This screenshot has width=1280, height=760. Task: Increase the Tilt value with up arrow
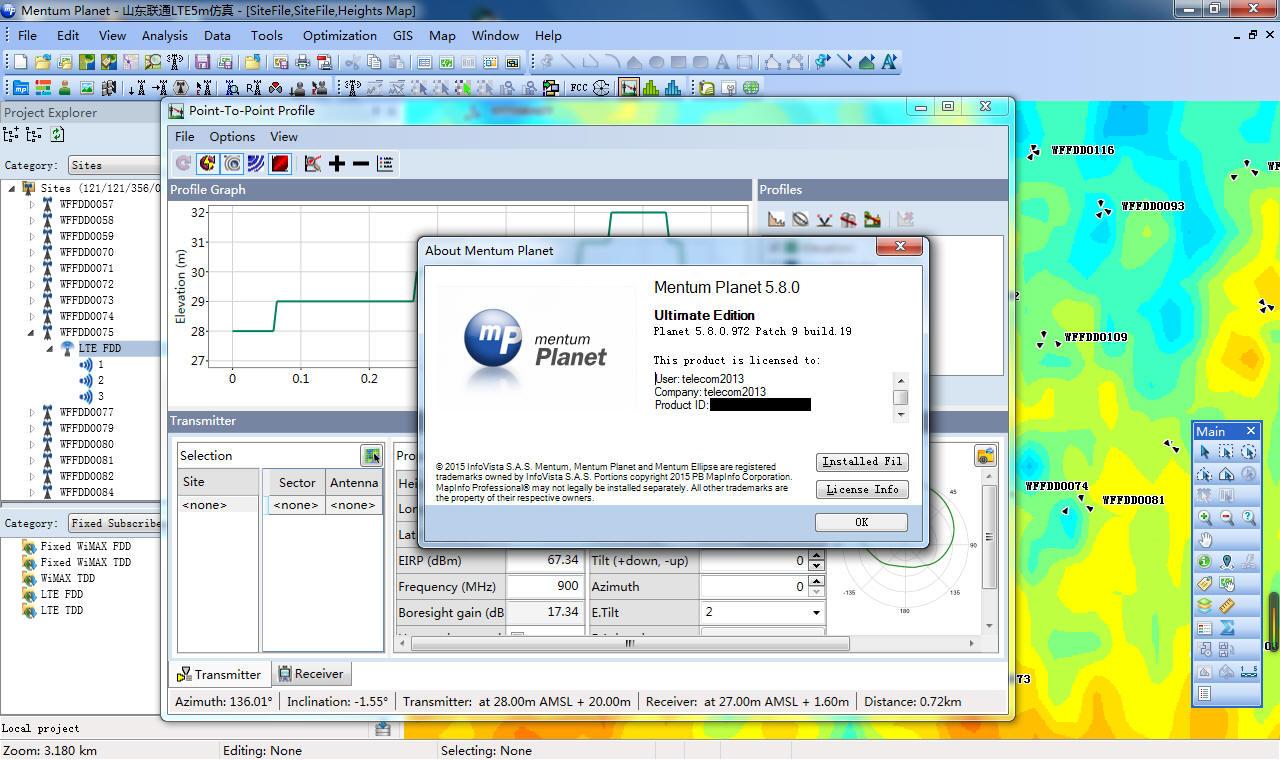click(x=816, y=555)
